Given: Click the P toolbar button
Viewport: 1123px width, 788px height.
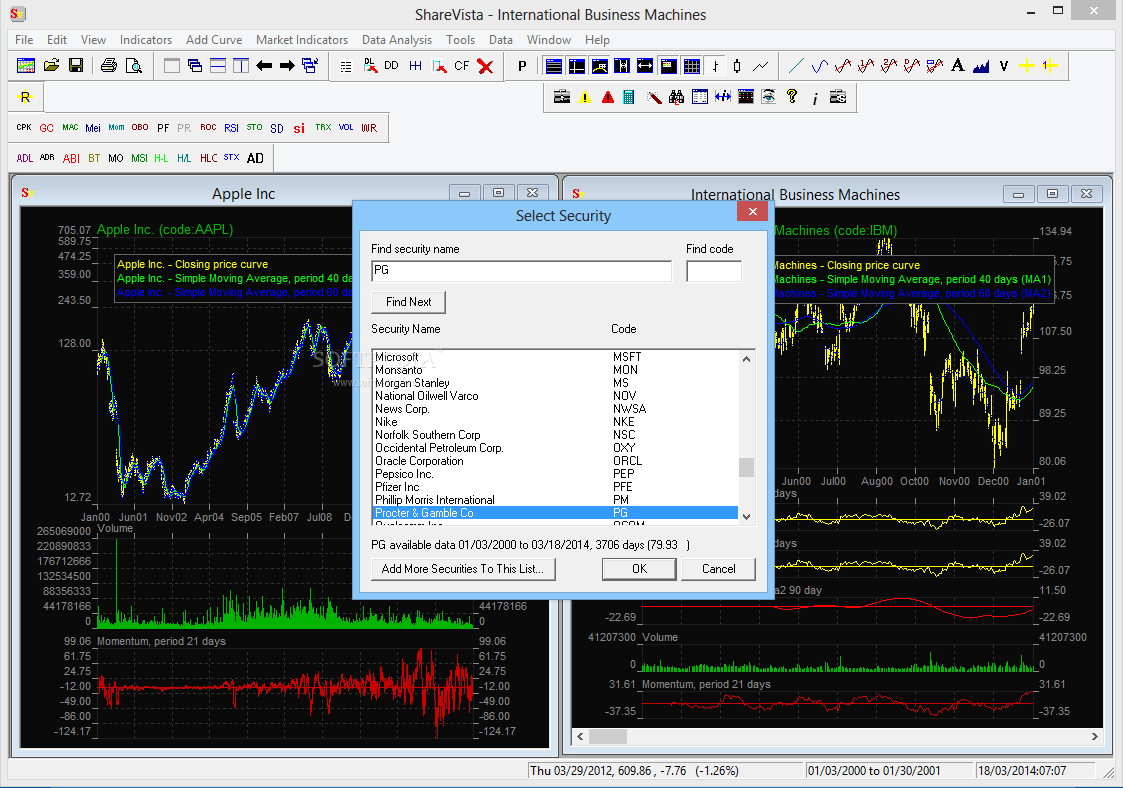Looking at the screenshot, I should pos(522,66).
